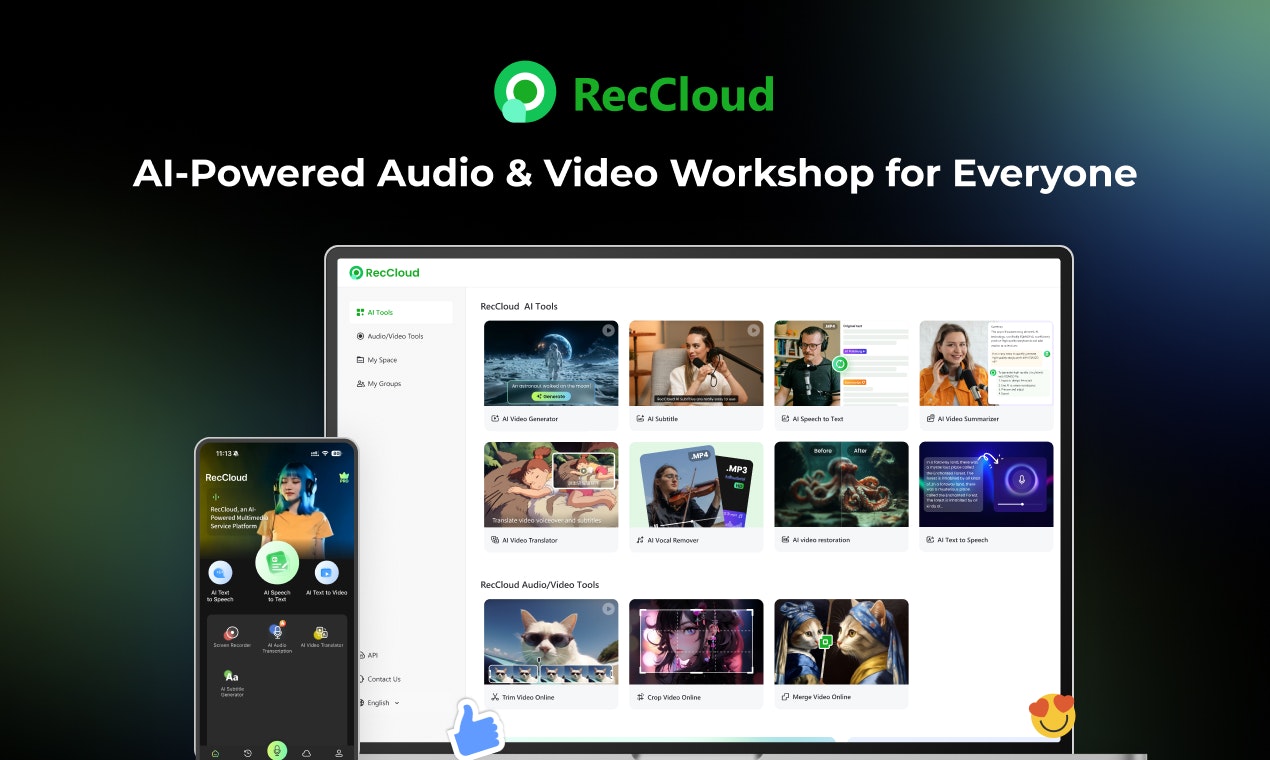1270x760 pixels.
Task: Tap green microphone button in phone bottom bar
Action: (277, 751)
